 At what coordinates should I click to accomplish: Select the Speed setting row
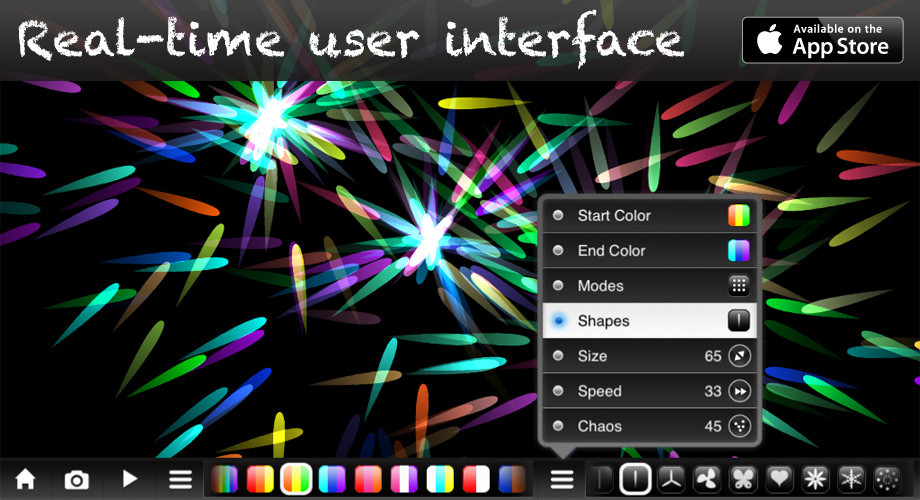pos(650,391)
